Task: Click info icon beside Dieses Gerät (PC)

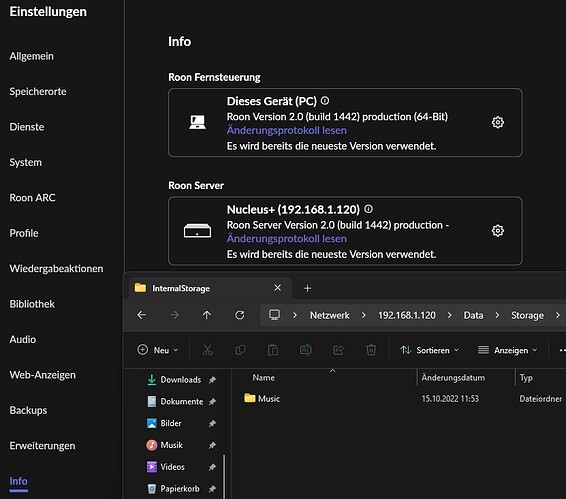Action: click(325, 101)
